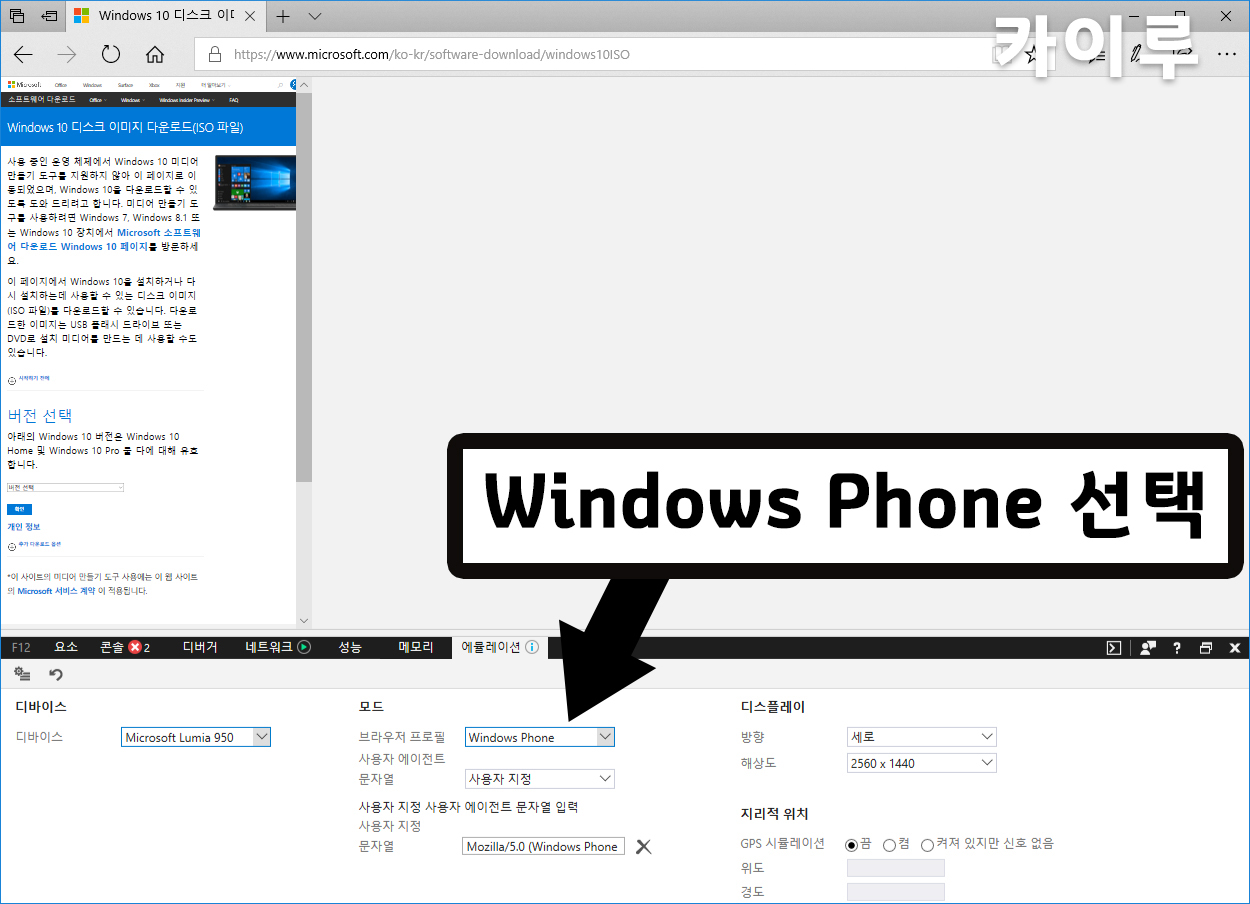Screen dimensions: 1250x904
Task: Open the DevTools console toggle icon
Action: [1113, 647]
